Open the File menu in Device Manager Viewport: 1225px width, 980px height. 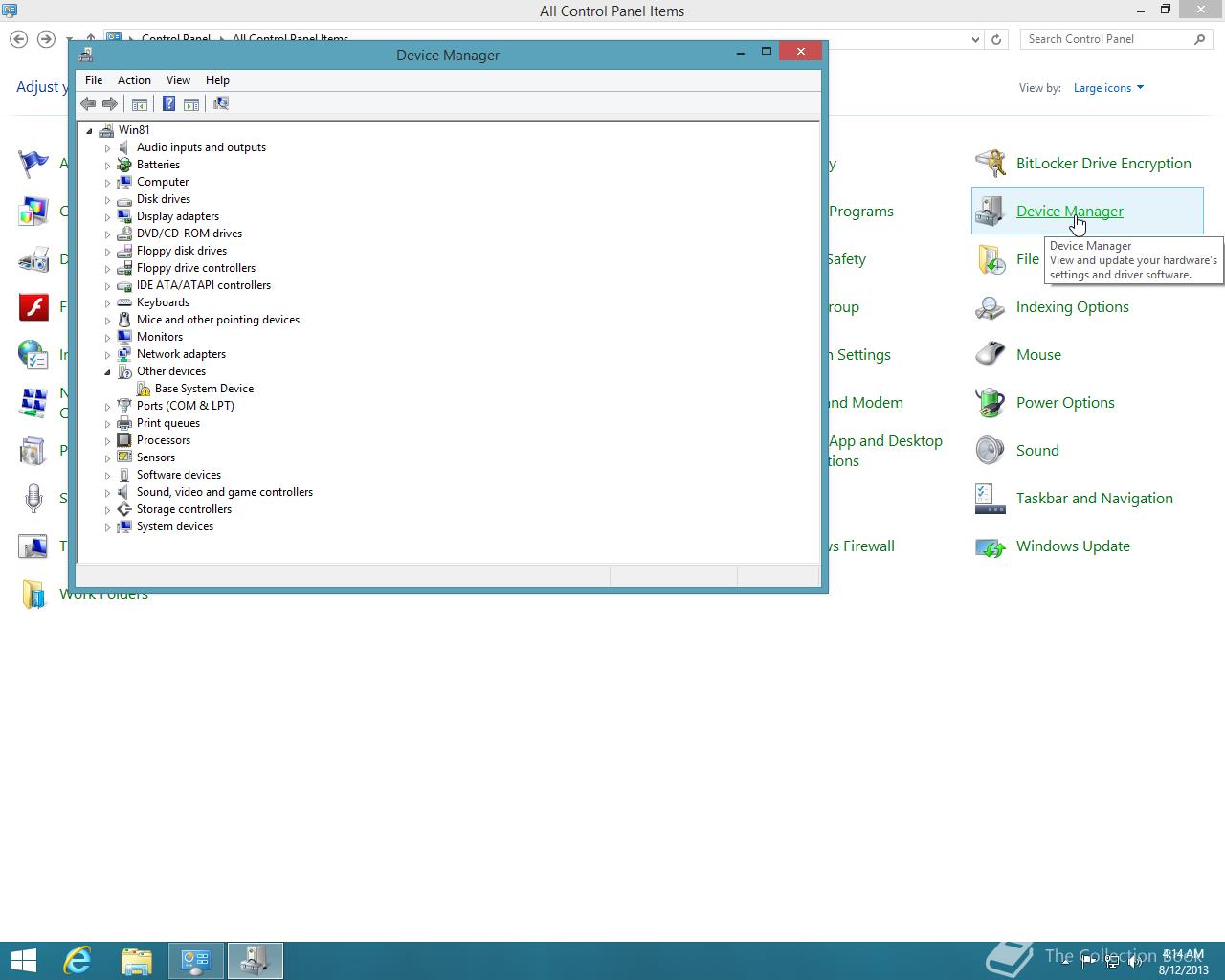(x=94, y=80)
